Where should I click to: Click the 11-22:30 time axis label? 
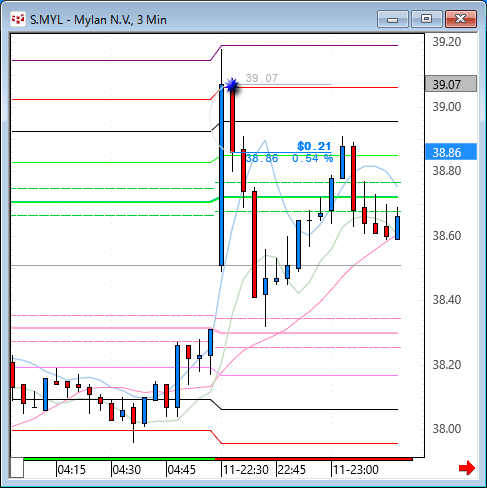pos(246,470)
